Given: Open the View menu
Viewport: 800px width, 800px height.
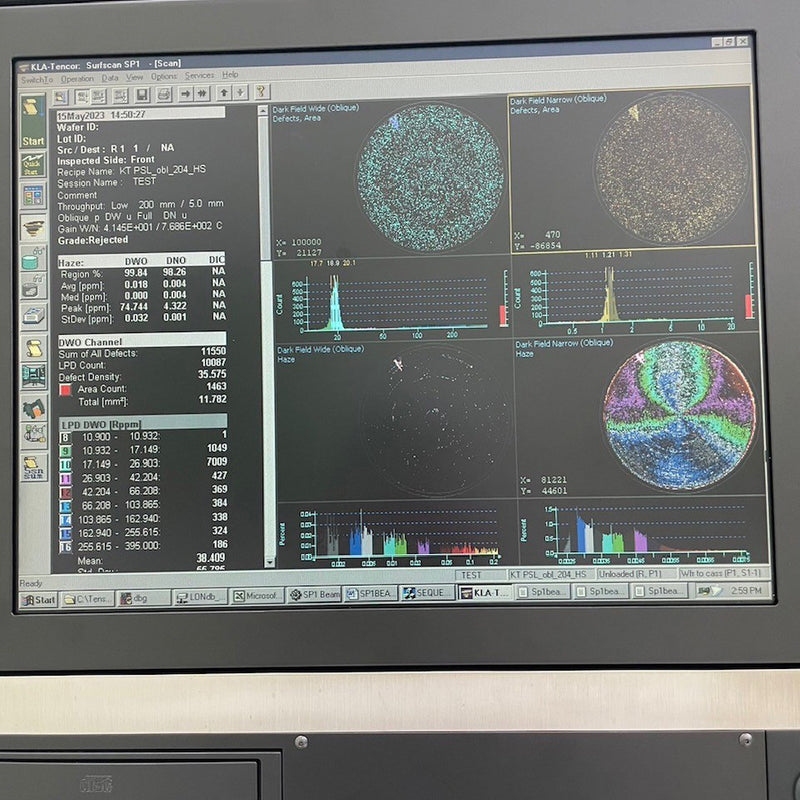Looking at the screenshot, I should click(x=134, y=77).
